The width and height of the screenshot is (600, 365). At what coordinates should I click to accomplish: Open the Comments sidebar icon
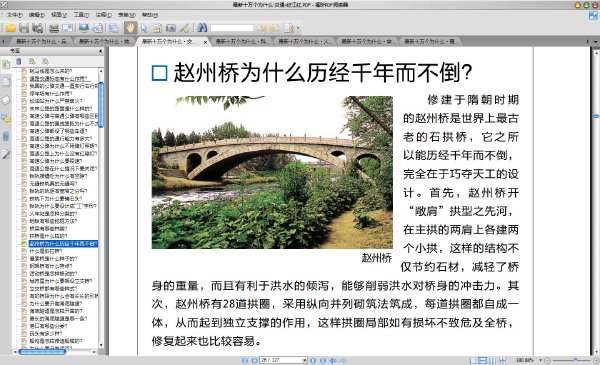tap(6, 118)
